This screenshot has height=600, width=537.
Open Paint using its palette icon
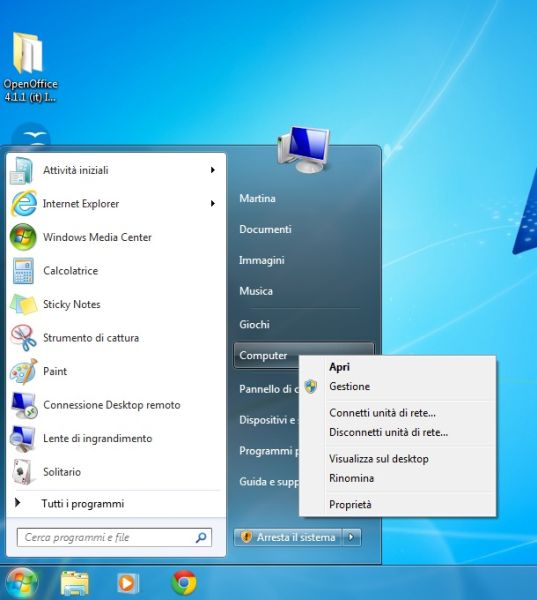pyautogui.click(x=23, y=371)
